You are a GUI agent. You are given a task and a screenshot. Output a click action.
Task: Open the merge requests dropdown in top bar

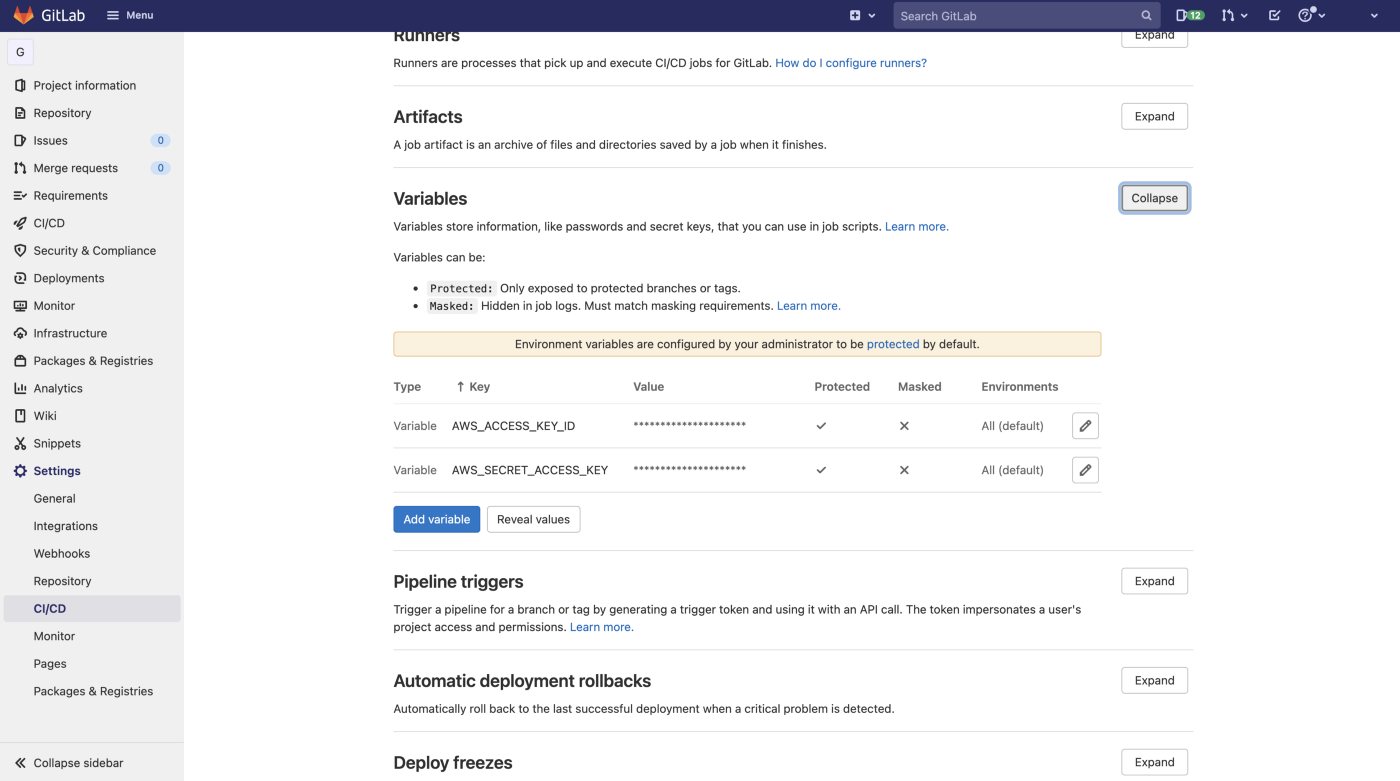(x=1234, y=15)
